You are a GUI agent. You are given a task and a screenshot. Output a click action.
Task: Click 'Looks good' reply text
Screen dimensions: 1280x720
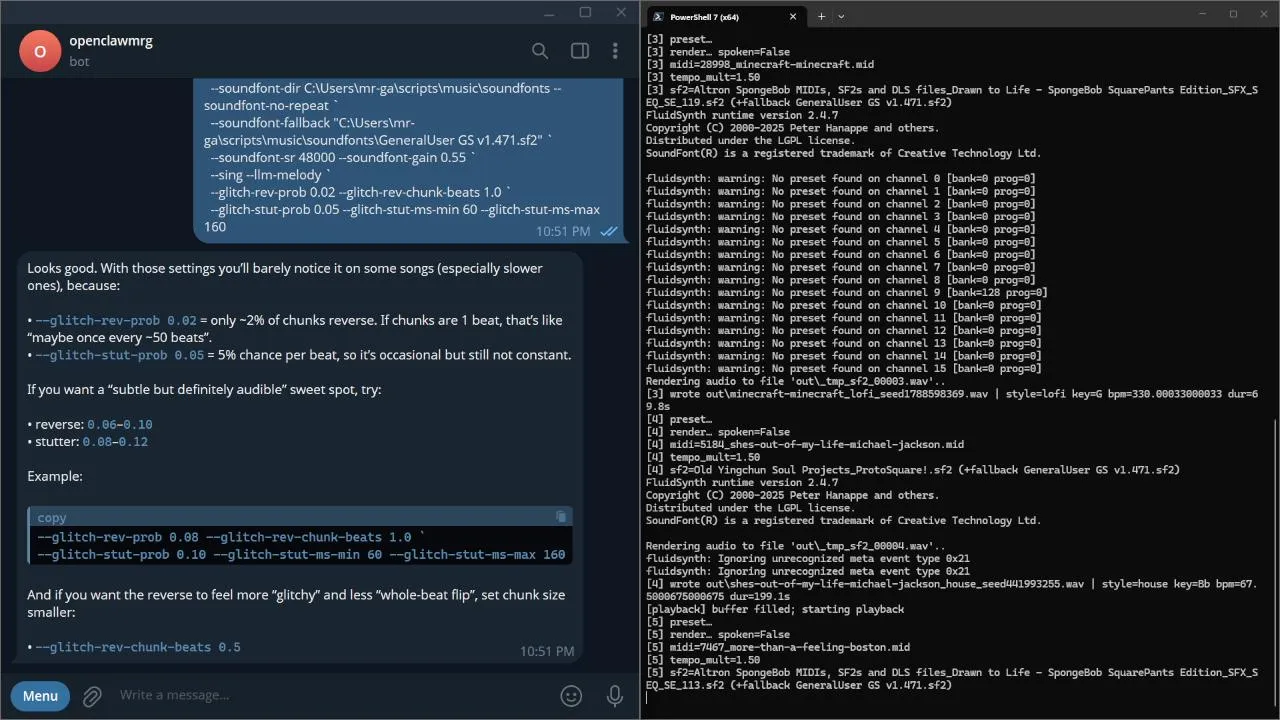[x=62, y=268]
